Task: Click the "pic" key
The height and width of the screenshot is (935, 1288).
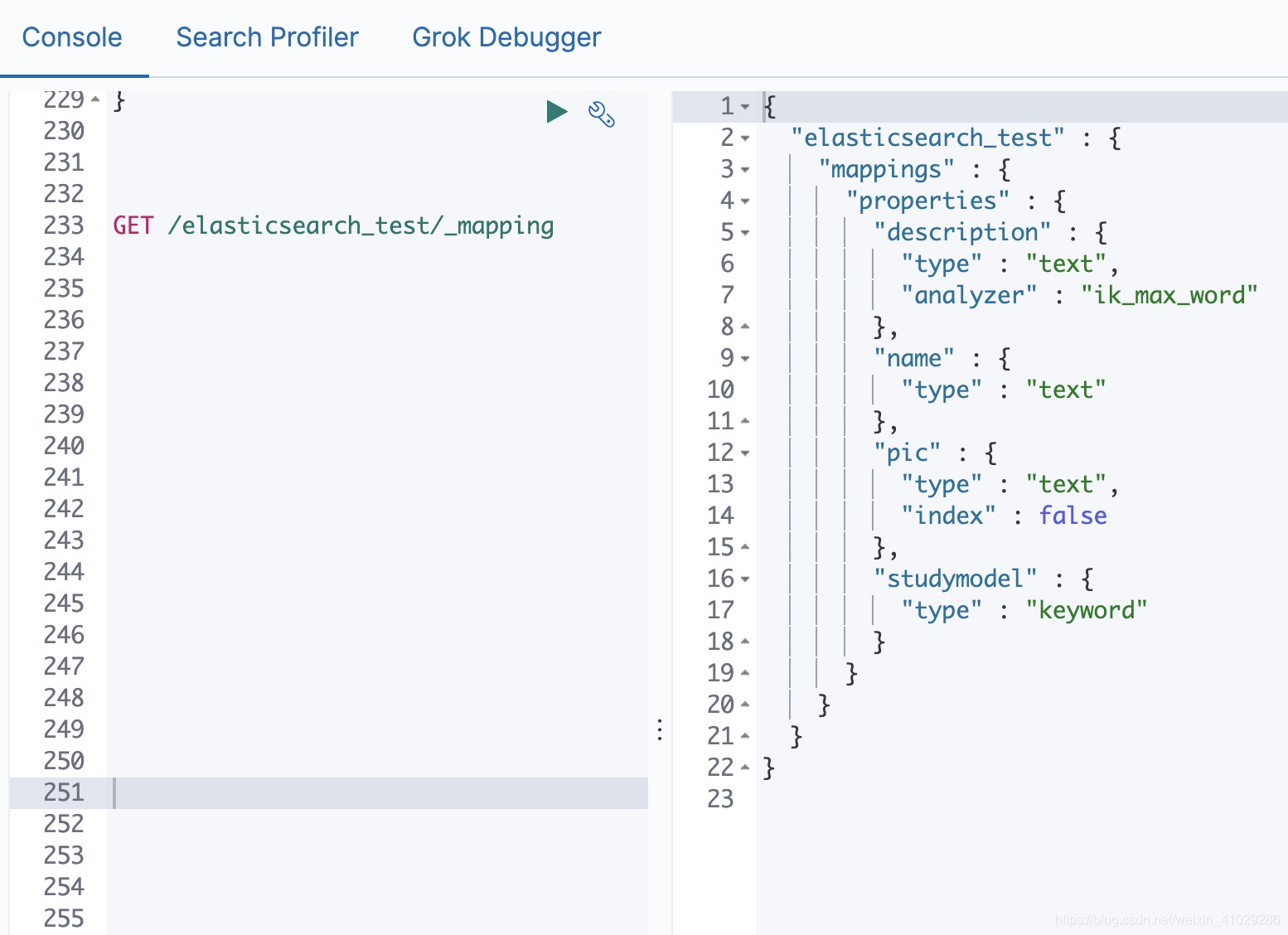Action: point(908,453)
